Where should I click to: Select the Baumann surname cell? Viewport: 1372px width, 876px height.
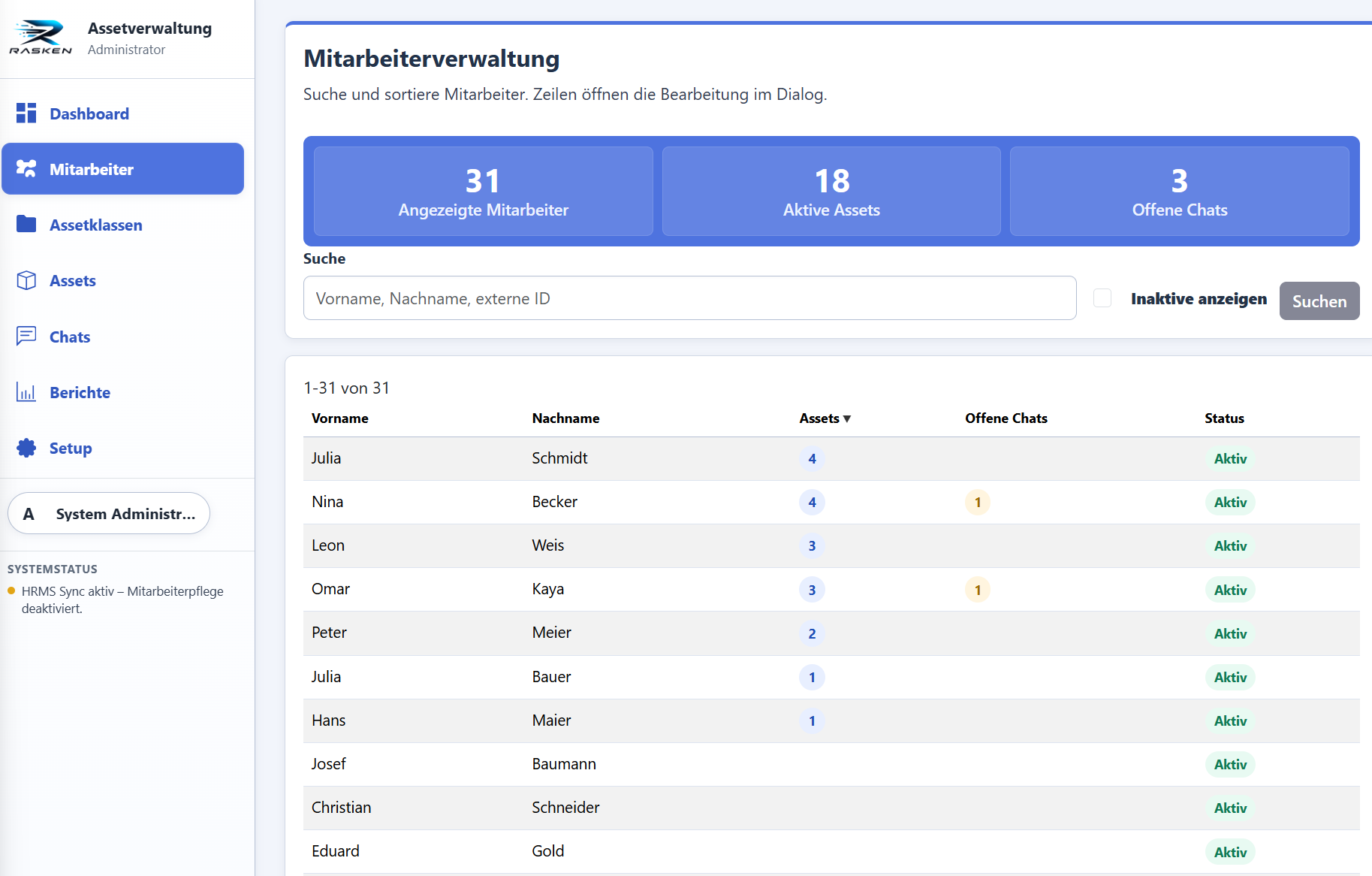(564, 764)
